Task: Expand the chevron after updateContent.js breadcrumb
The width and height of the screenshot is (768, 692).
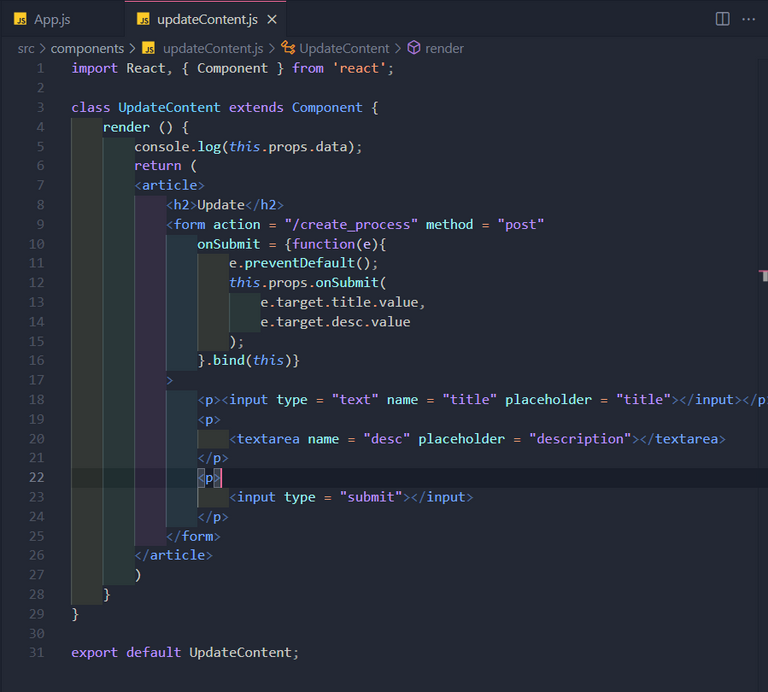Action: click(x=271, y=48)
